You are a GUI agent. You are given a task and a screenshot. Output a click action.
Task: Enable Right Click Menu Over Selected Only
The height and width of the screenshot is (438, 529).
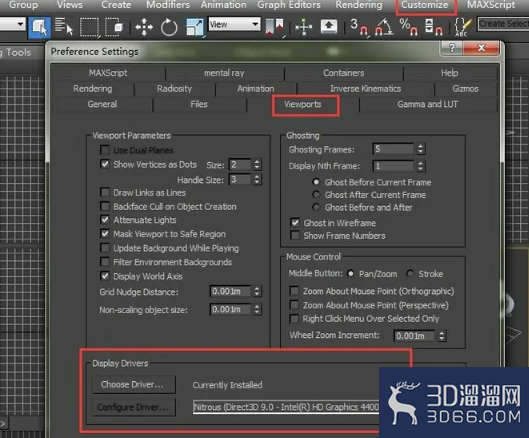(294, 319)
